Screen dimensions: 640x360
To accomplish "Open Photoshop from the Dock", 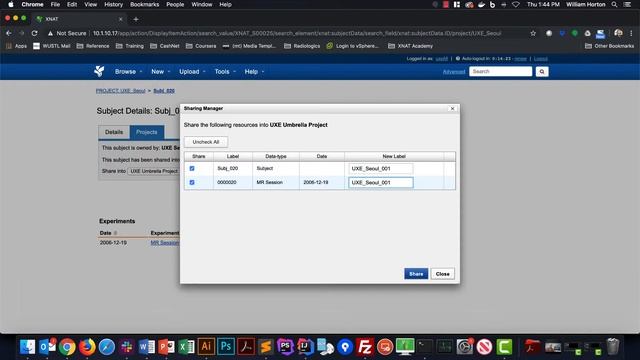I will (x=226, y=347).
